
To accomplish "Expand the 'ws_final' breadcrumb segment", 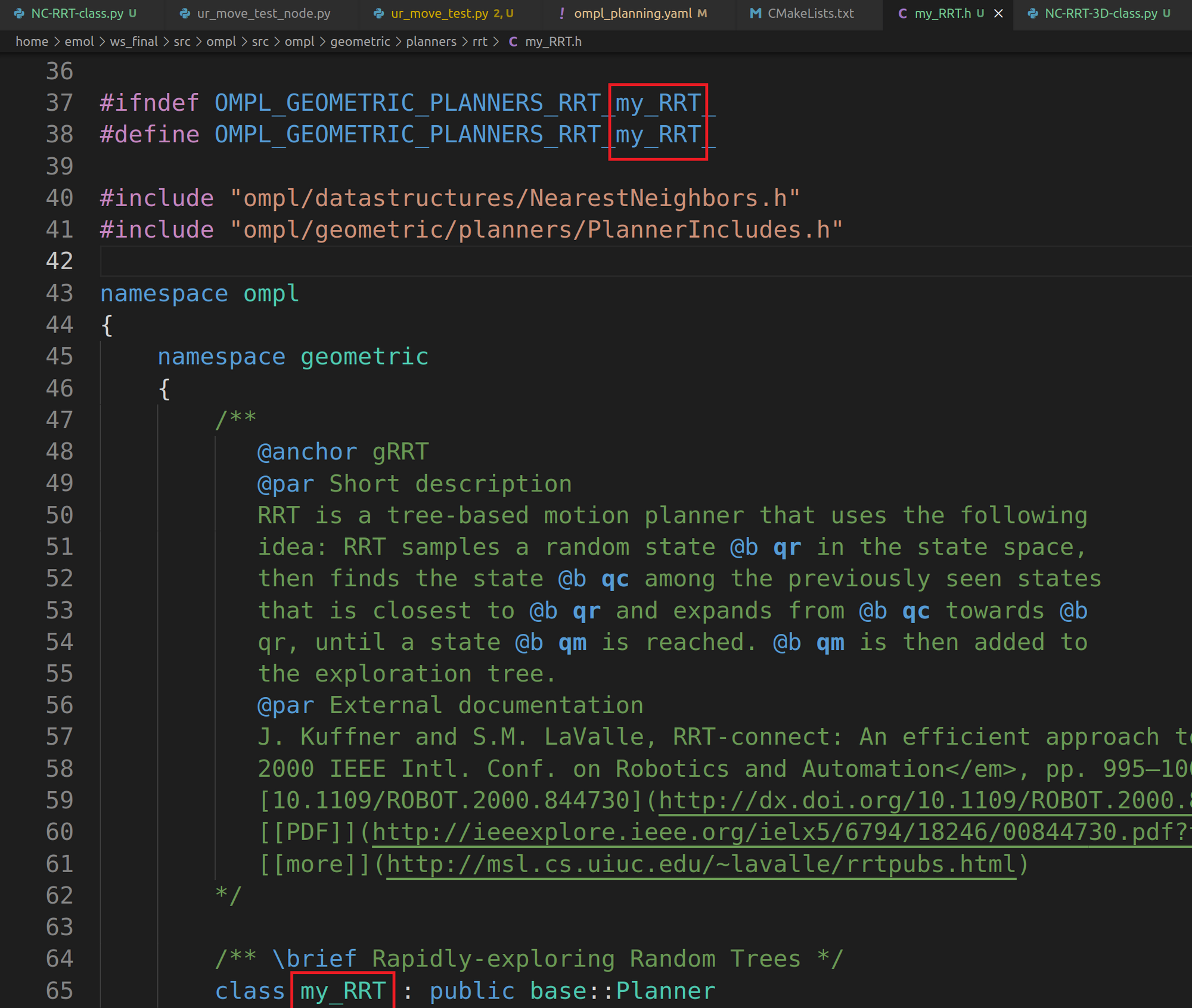I will tap(134, 42).
